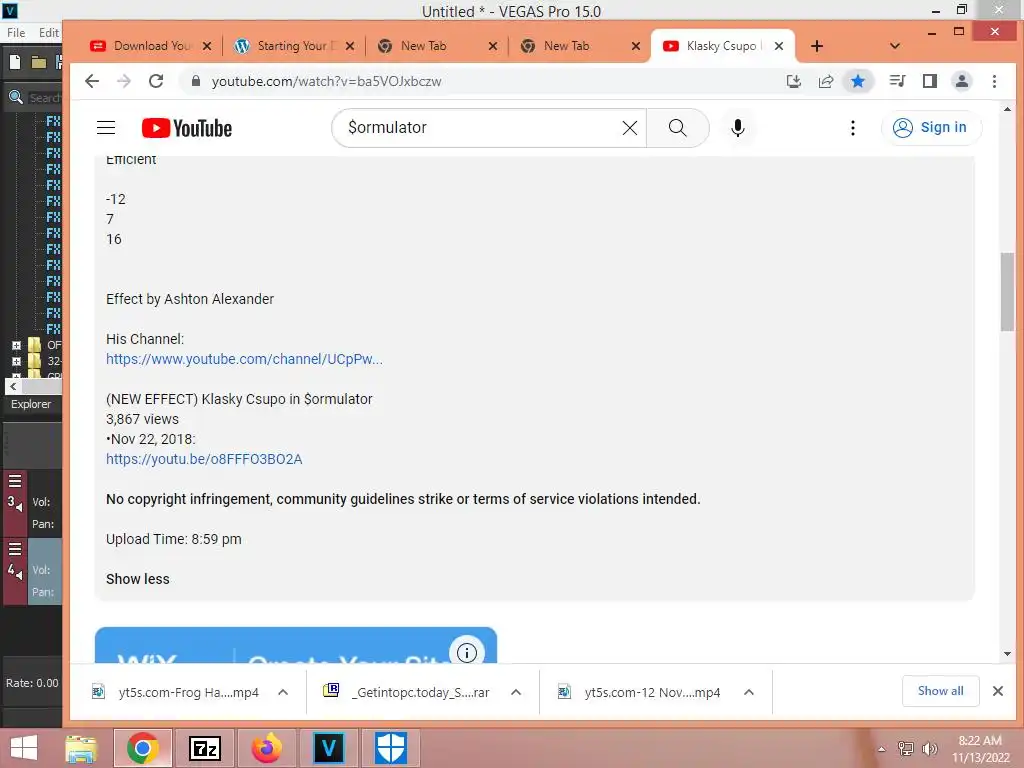Open downloaded file yt5s.com-Frog Ha....mp4
The height and width of the screenshot is (768, 1024).
tap(176, 692)
